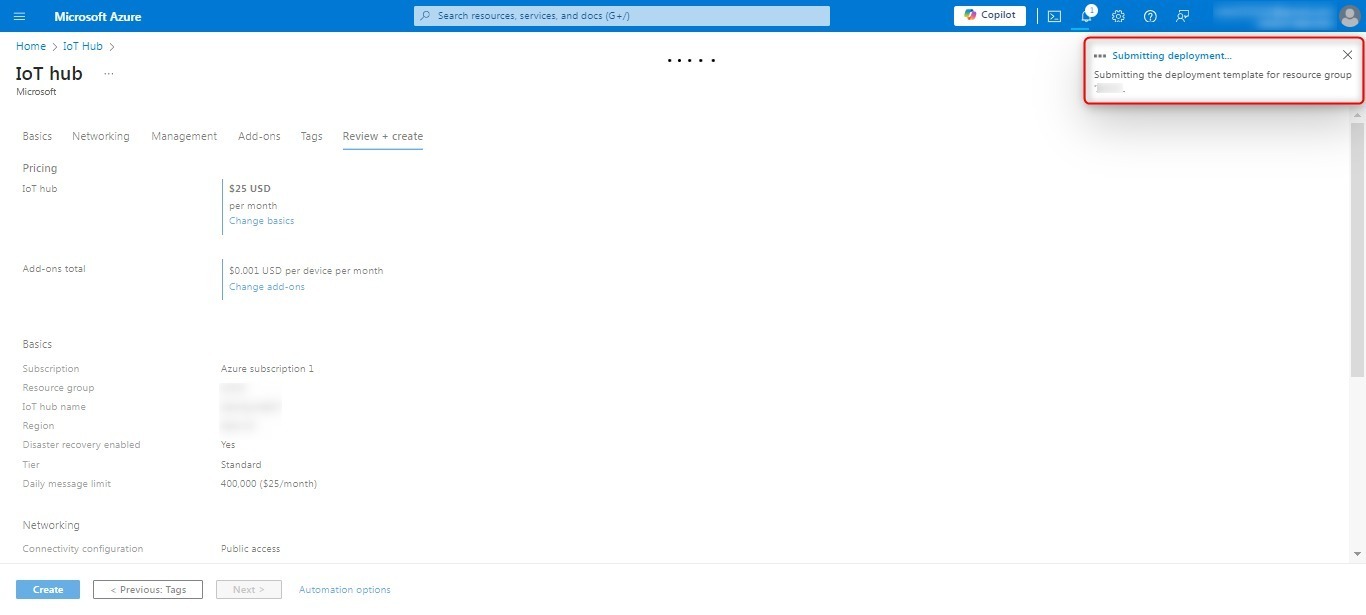The image size is (1366, 615).
Task: Open Cloud Shell from the top bar
Action: click(x=1054, y=16)
